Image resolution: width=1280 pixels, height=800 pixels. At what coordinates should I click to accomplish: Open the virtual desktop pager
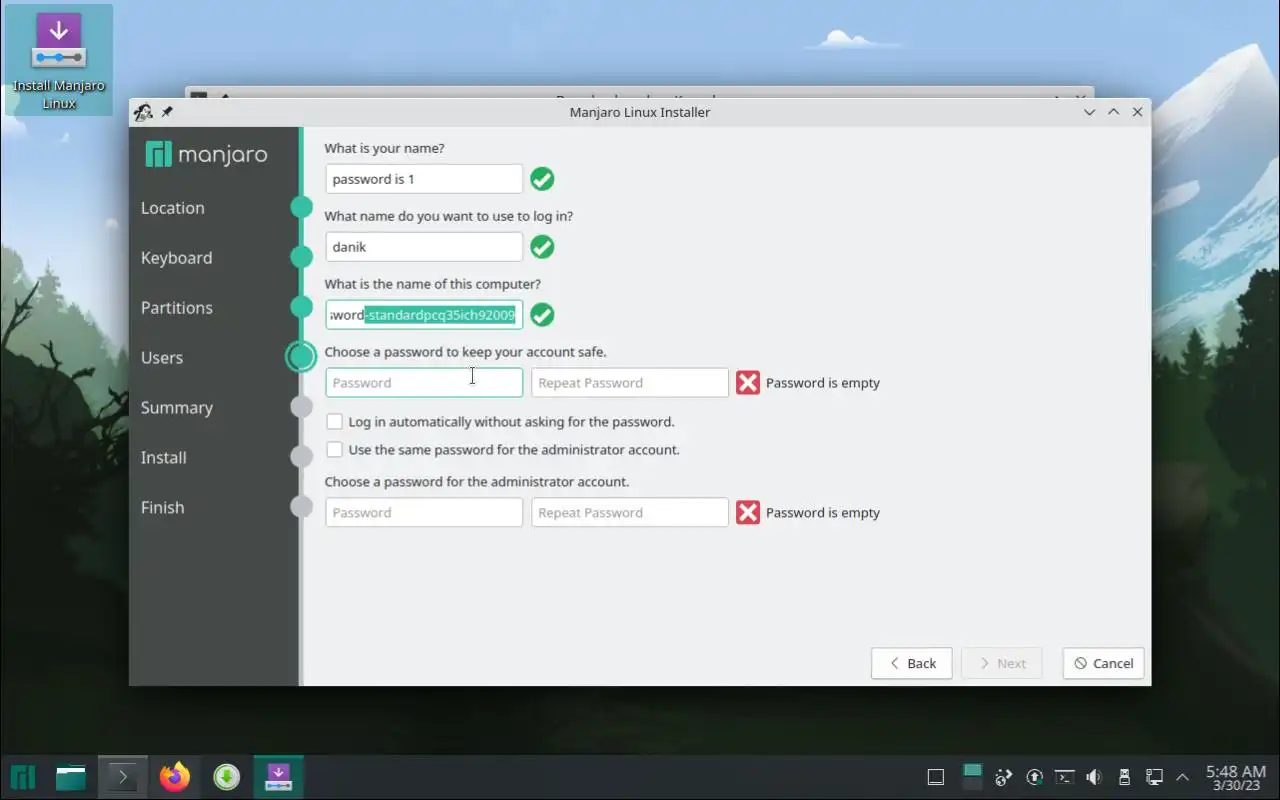[x=973, y=776]
